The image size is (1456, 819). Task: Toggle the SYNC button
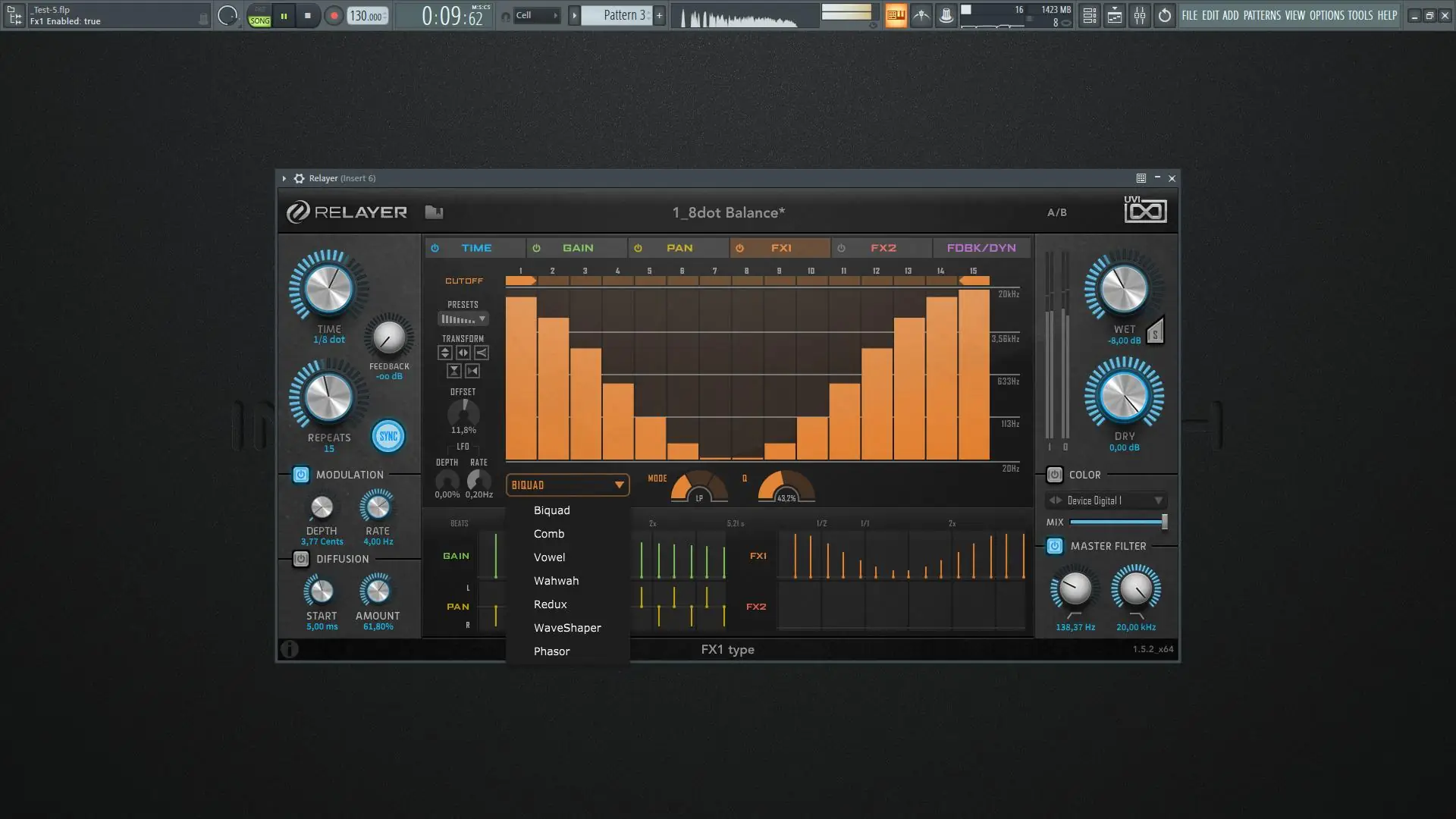coord(388,436)
